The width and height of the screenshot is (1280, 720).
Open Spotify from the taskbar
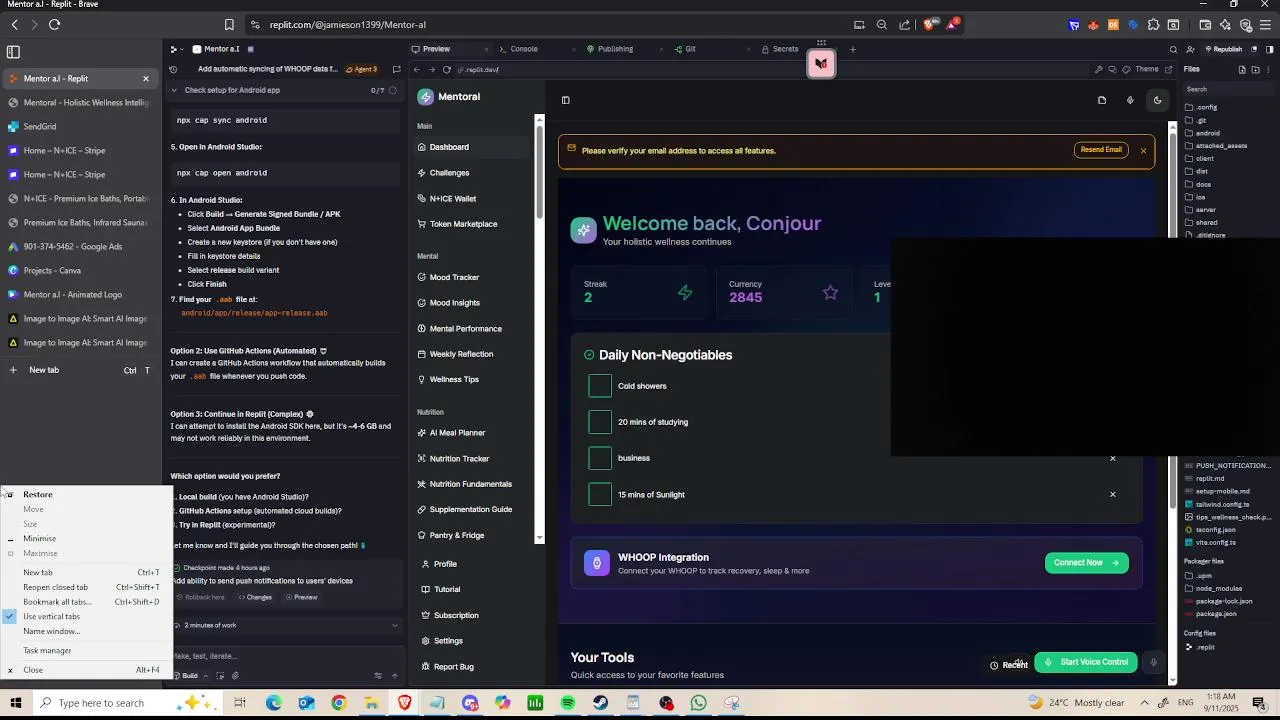coord(568,703)
